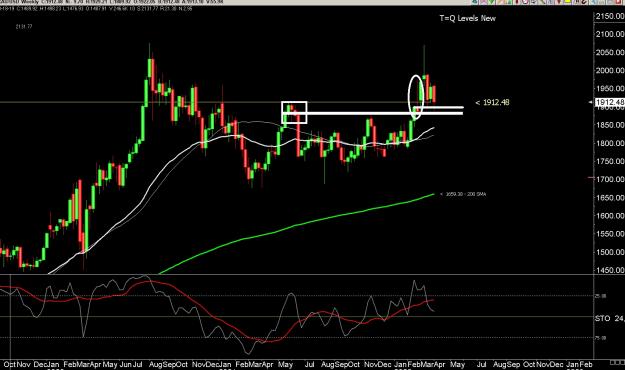Click the 1450.00 price axis value
This screenshot has width=625, height=370.
click(610, 270)
